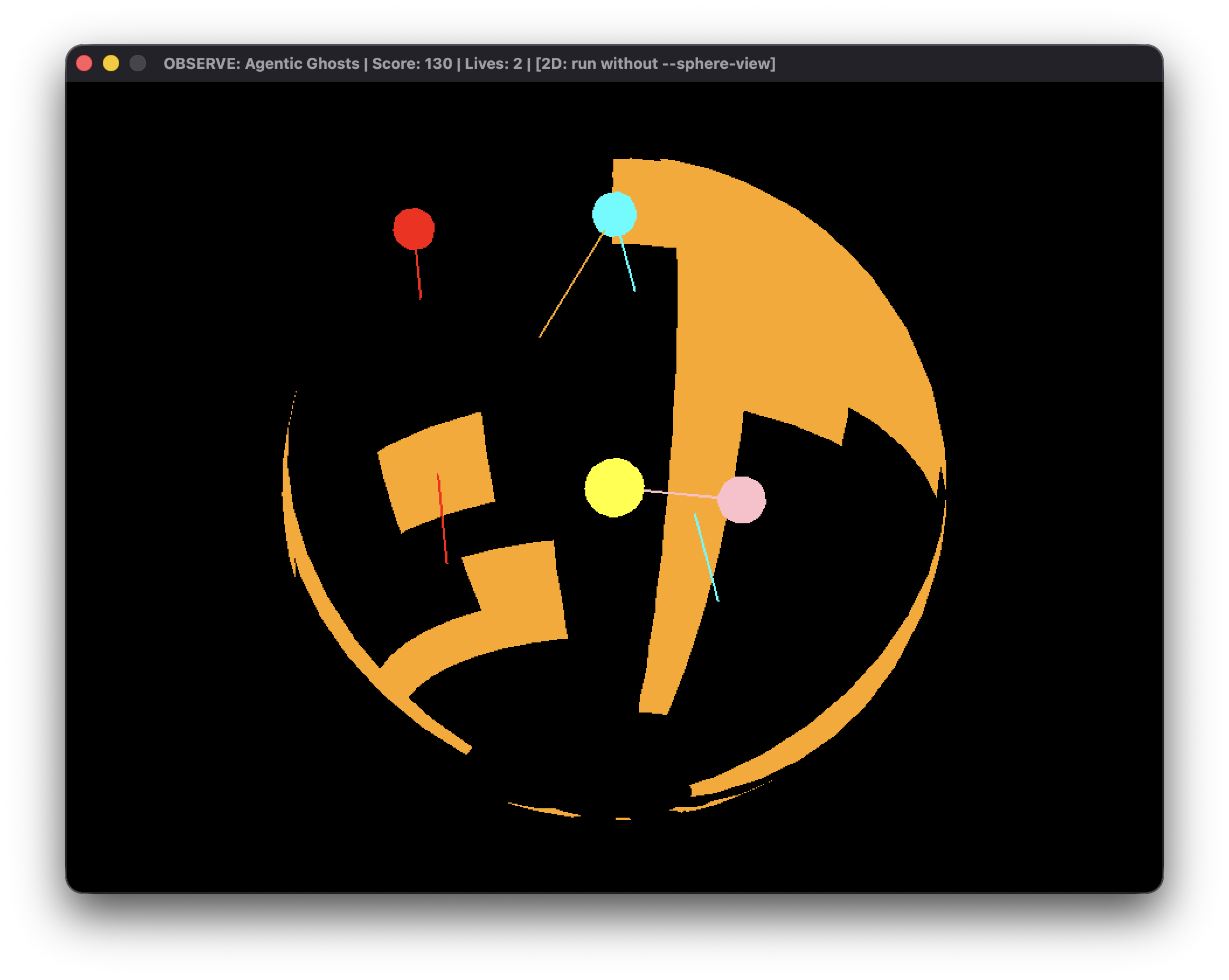
Task: Click the [2D: run without --sphere-view] hint text
Action: [x=655, y=64]
